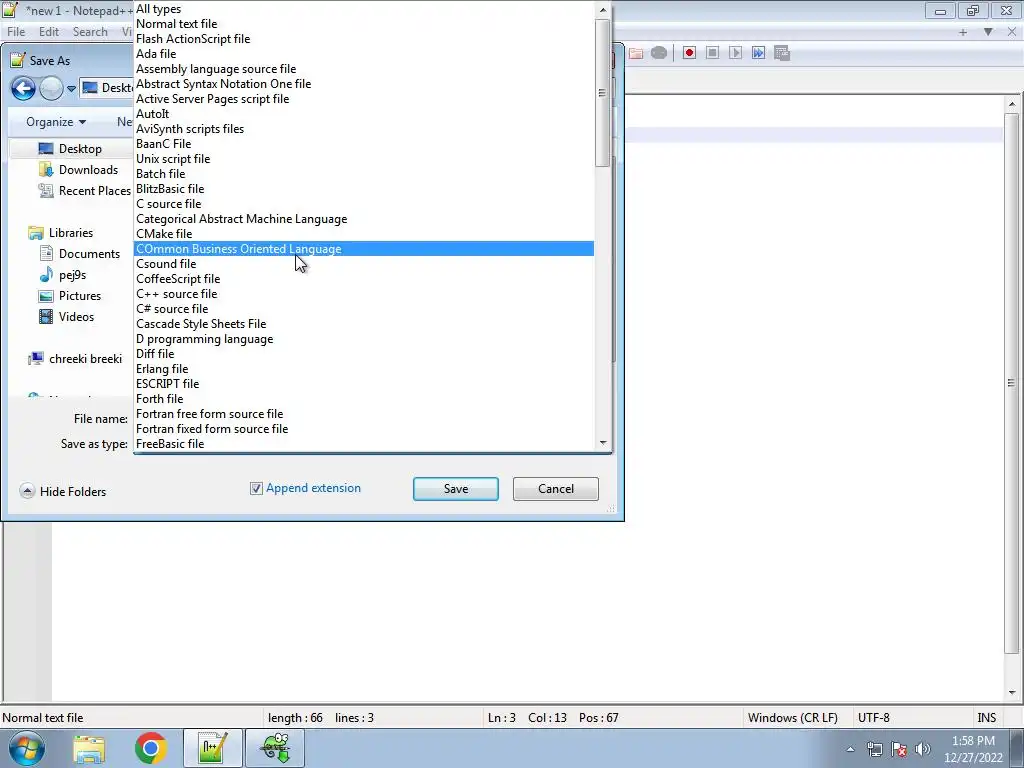
Task: Click the greyed Forward navigation arrow
Action: coord(52,88)
